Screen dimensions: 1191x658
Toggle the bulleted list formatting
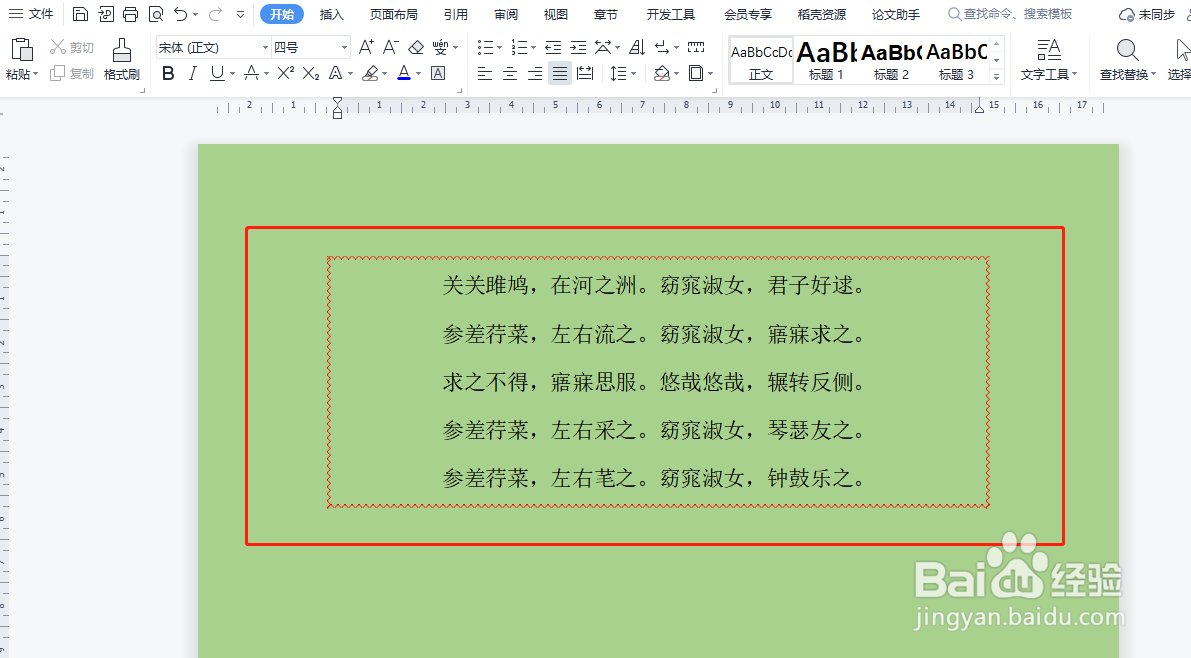[x=486, y=46]
